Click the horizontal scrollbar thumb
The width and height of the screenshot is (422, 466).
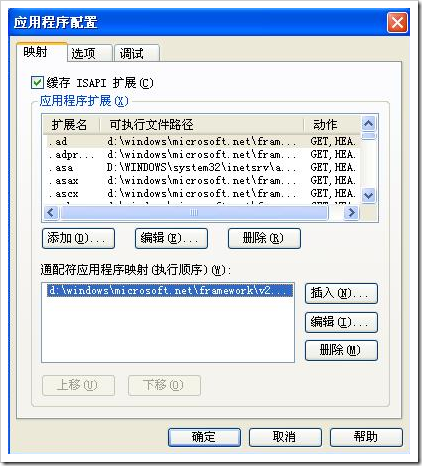click(194, 212)
